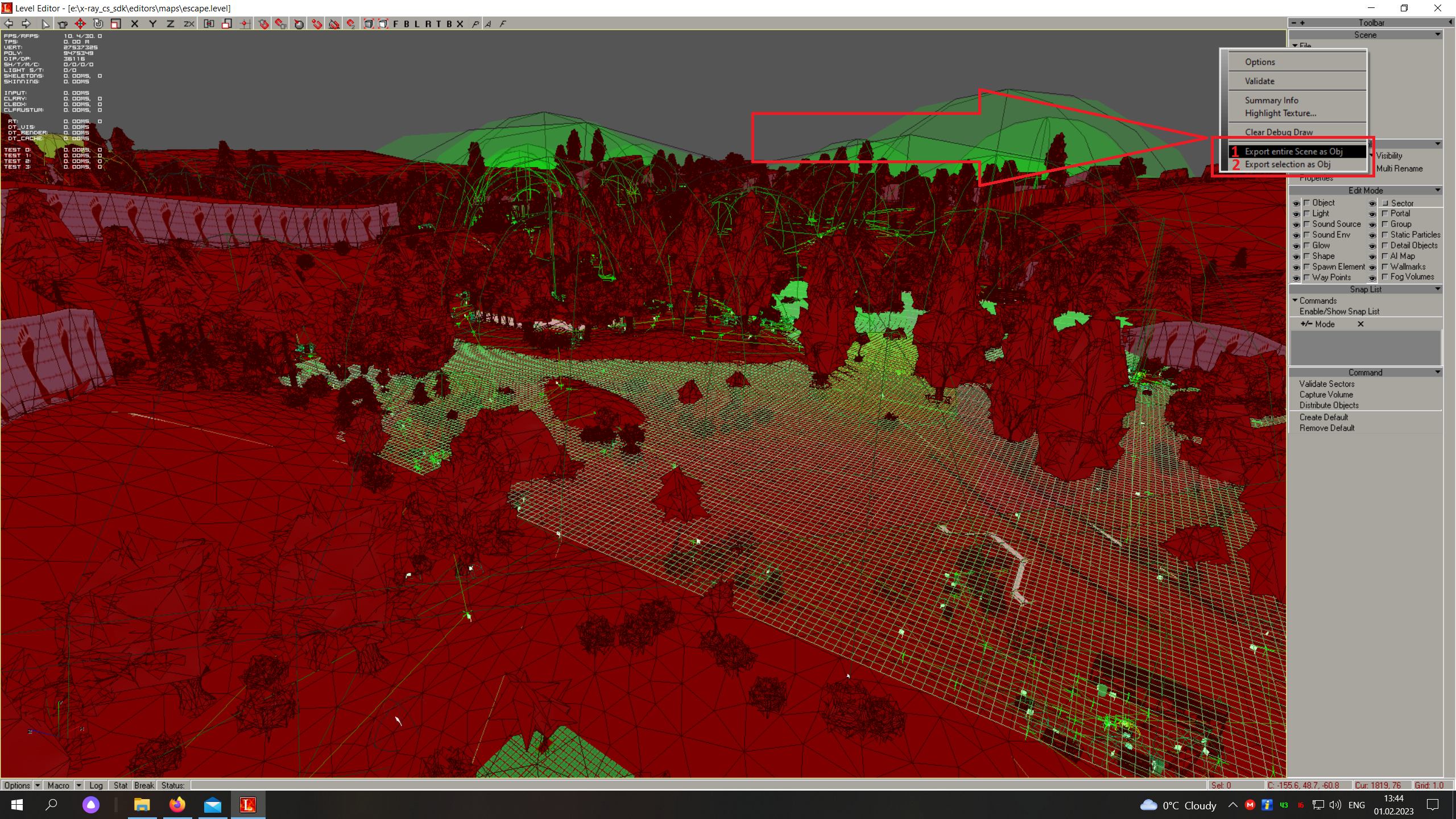Choose Export entire Scene as Obj
The image size is (1456, 819).
coord(1297,151)
